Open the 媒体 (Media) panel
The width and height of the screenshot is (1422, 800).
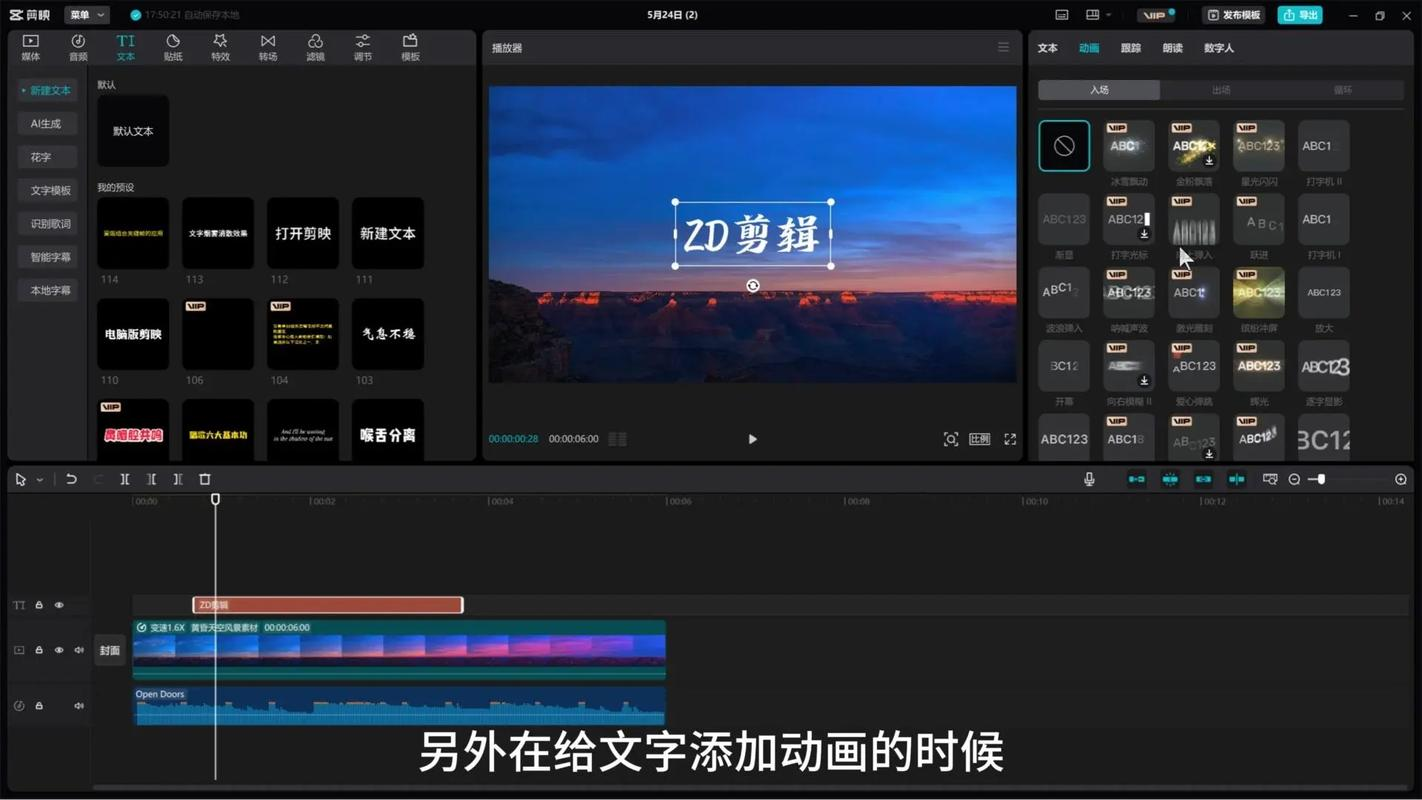(30, 47)
